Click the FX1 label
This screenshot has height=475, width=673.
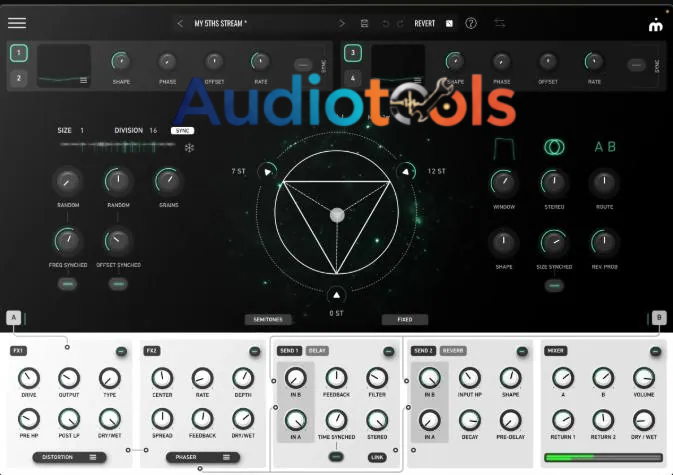click(18, 351)
